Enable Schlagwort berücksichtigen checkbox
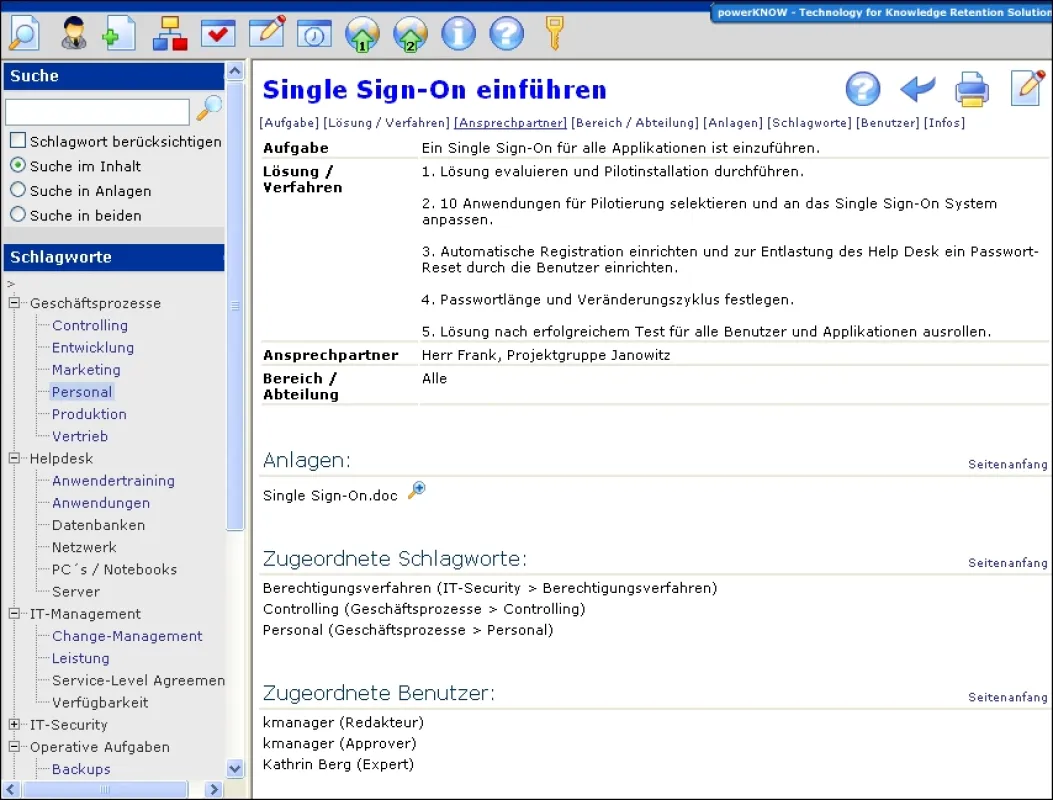This screenshot has height=800, width=1053. pyautogui.click(x=18, y=140)
